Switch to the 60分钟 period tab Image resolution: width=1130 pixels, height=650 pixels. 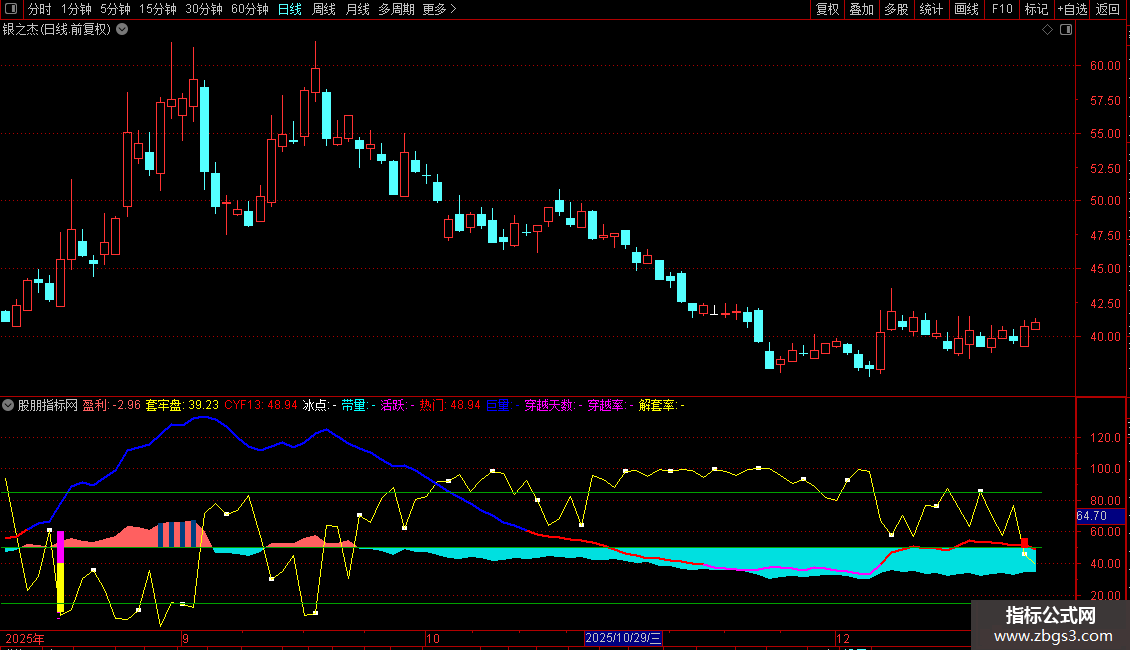pyautogui.click(x=249, y=10)
